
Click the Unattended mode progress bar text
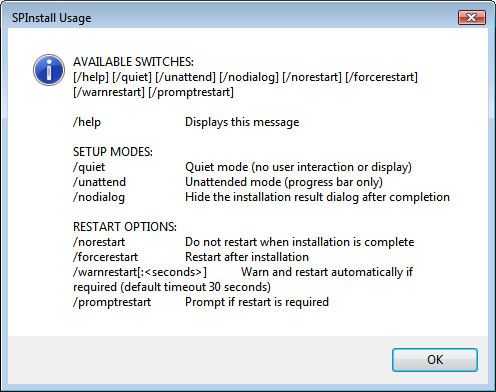[x=284, y=182]
